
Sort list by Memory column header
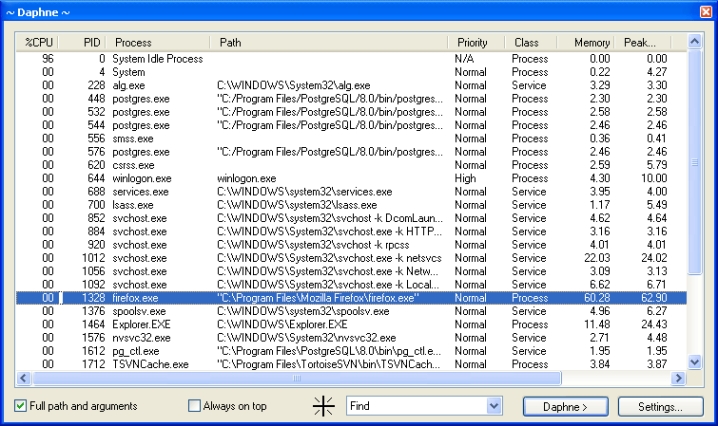coord(591,43)
